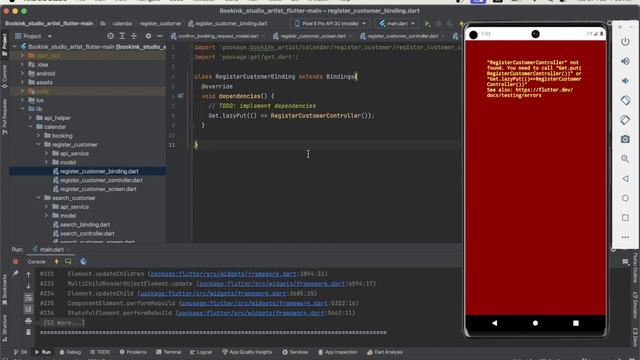
Task: Open Terminal tool window
Action: click(168, 352)
